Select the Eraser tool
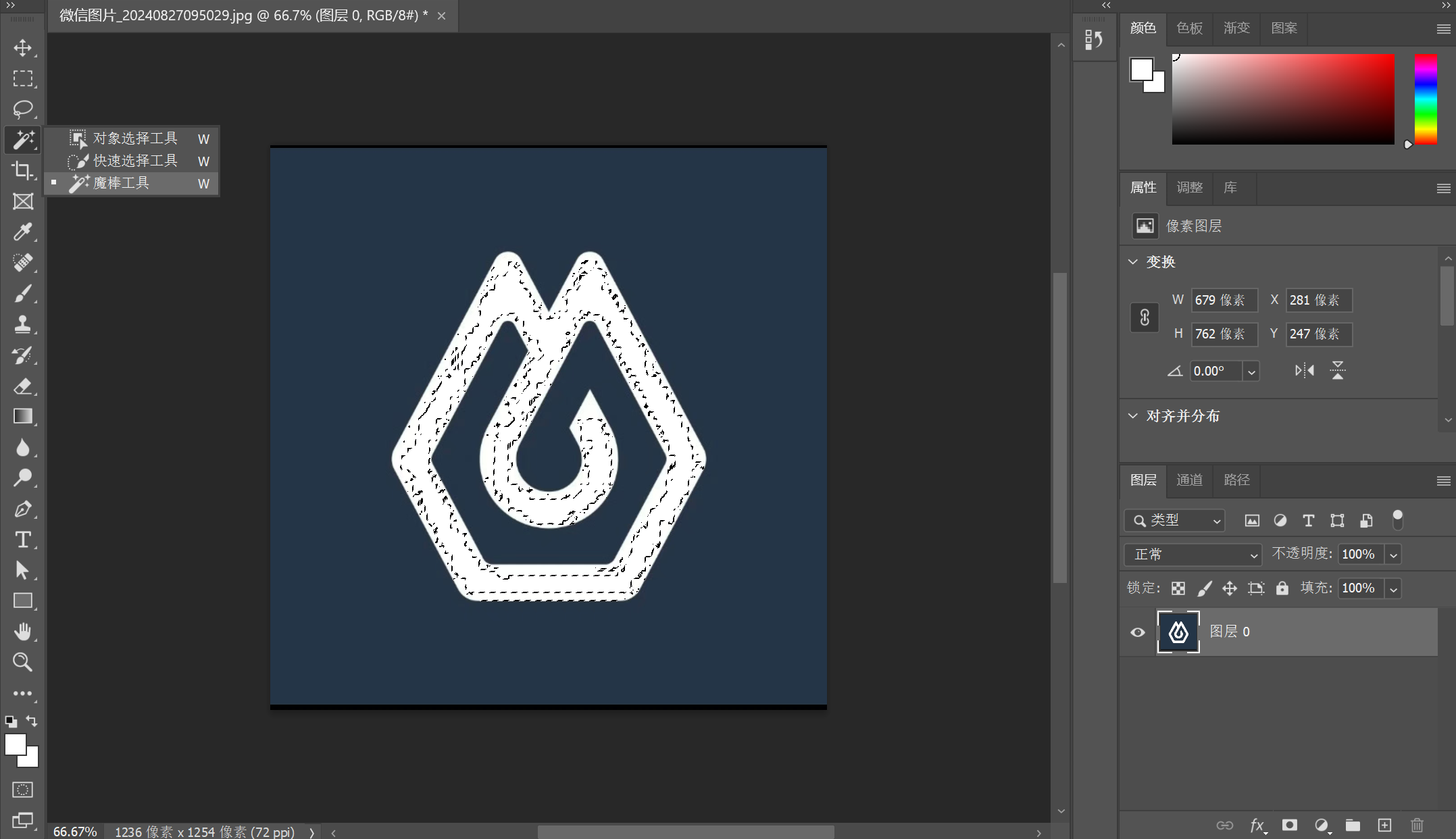 (x=22, y=386)
